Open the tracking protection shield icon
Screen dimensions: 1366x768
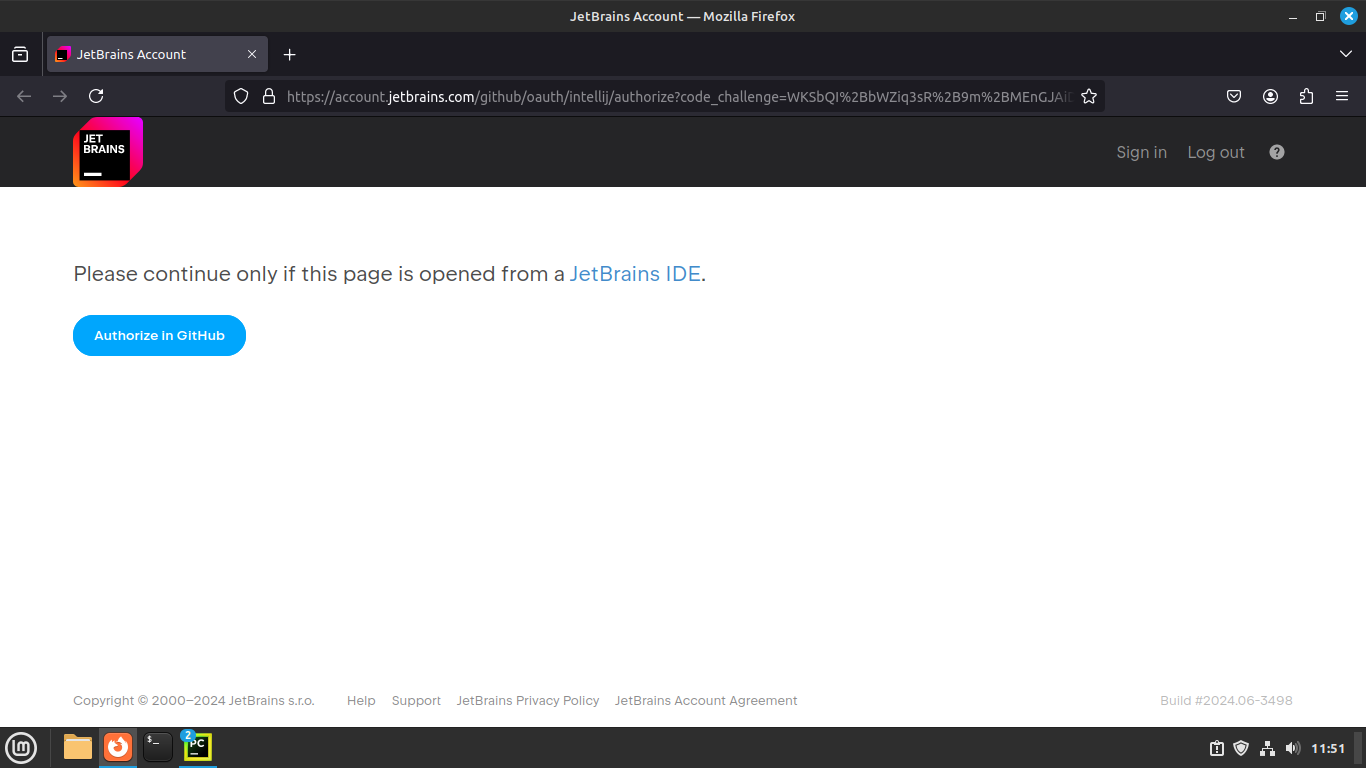[240, 96]
